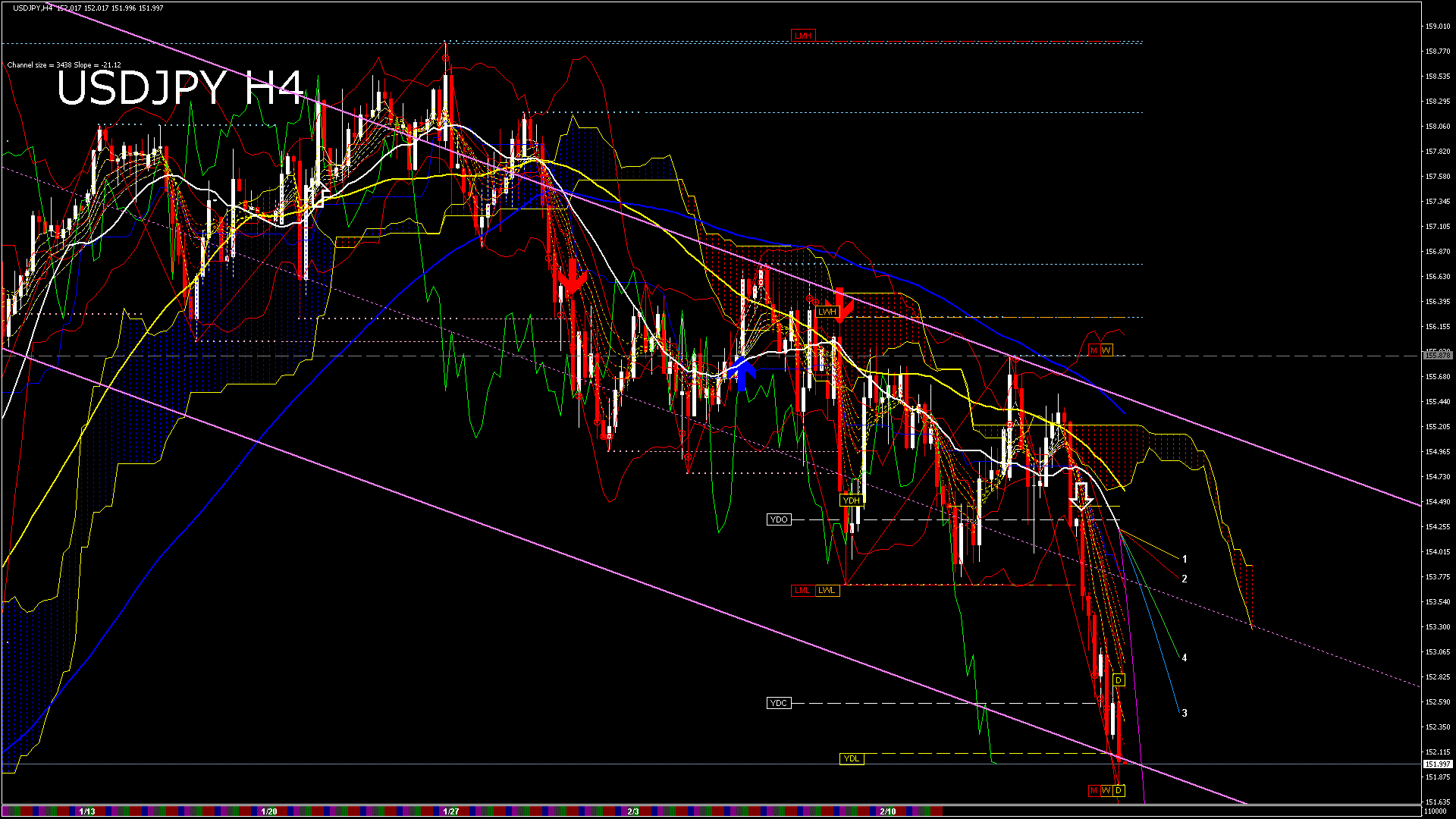This screenshot has height=819, width=1456.
Task: Click the 2/10 date on time axis
Action: [888, 811]
